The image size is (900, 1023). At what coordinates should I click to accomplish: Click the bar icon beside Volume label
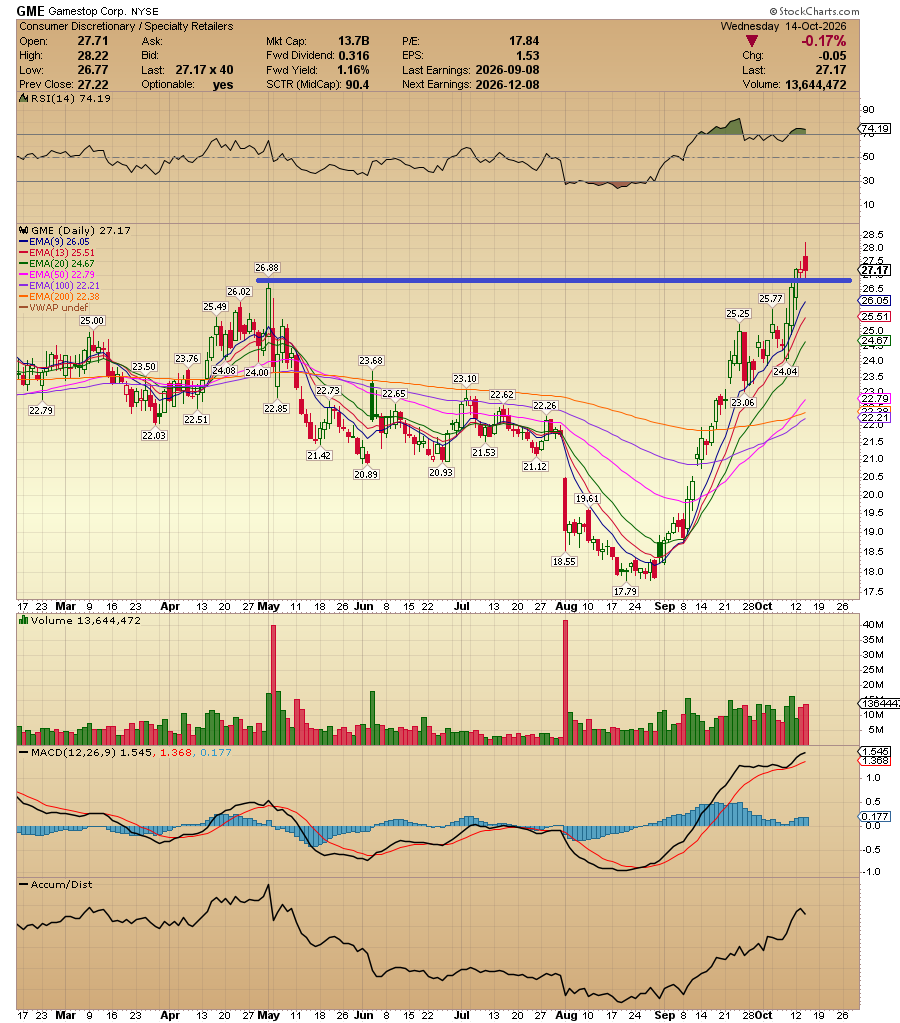(23, 620)
